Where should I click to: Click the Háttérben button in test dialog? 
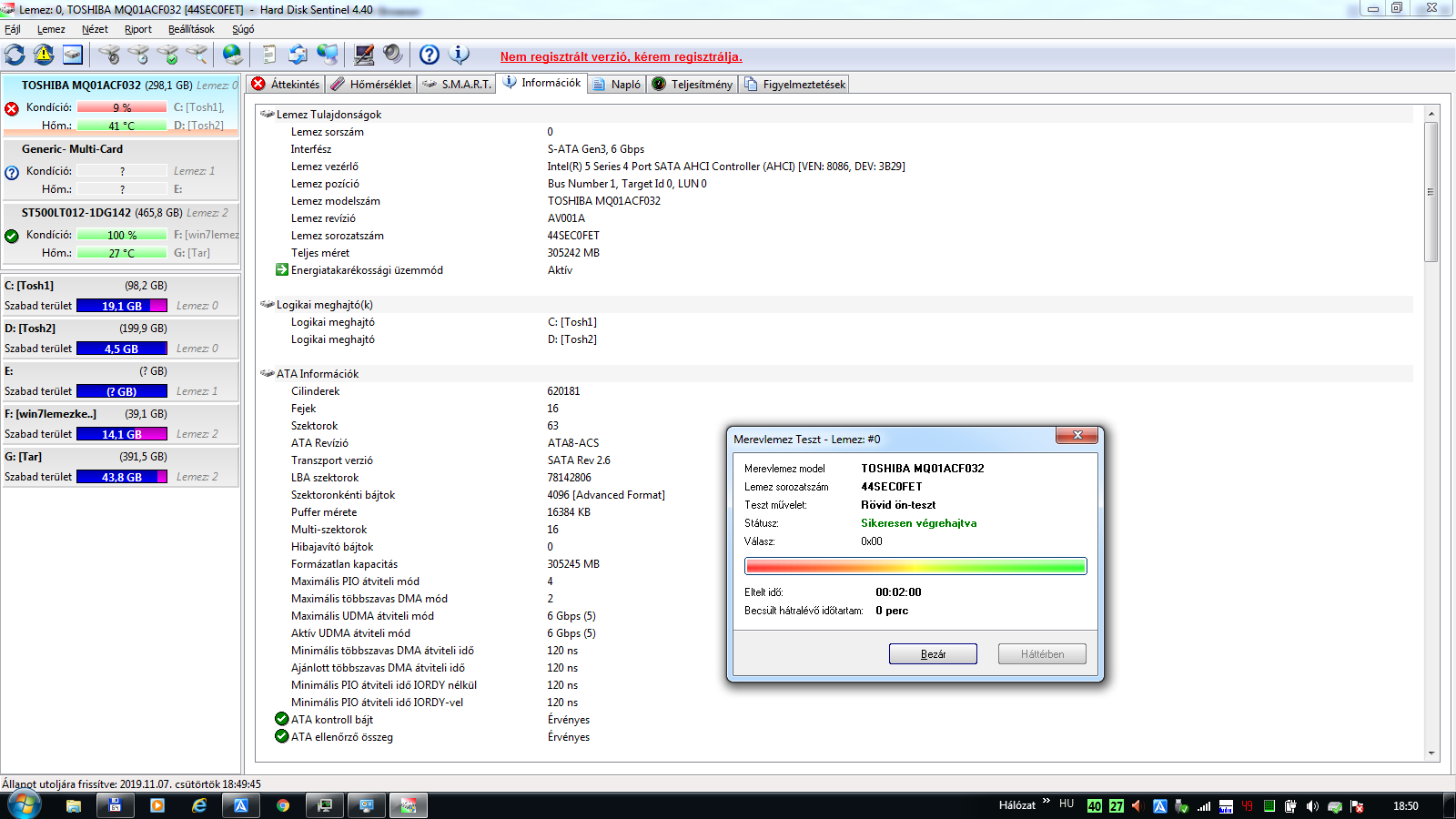(1042, 654)
